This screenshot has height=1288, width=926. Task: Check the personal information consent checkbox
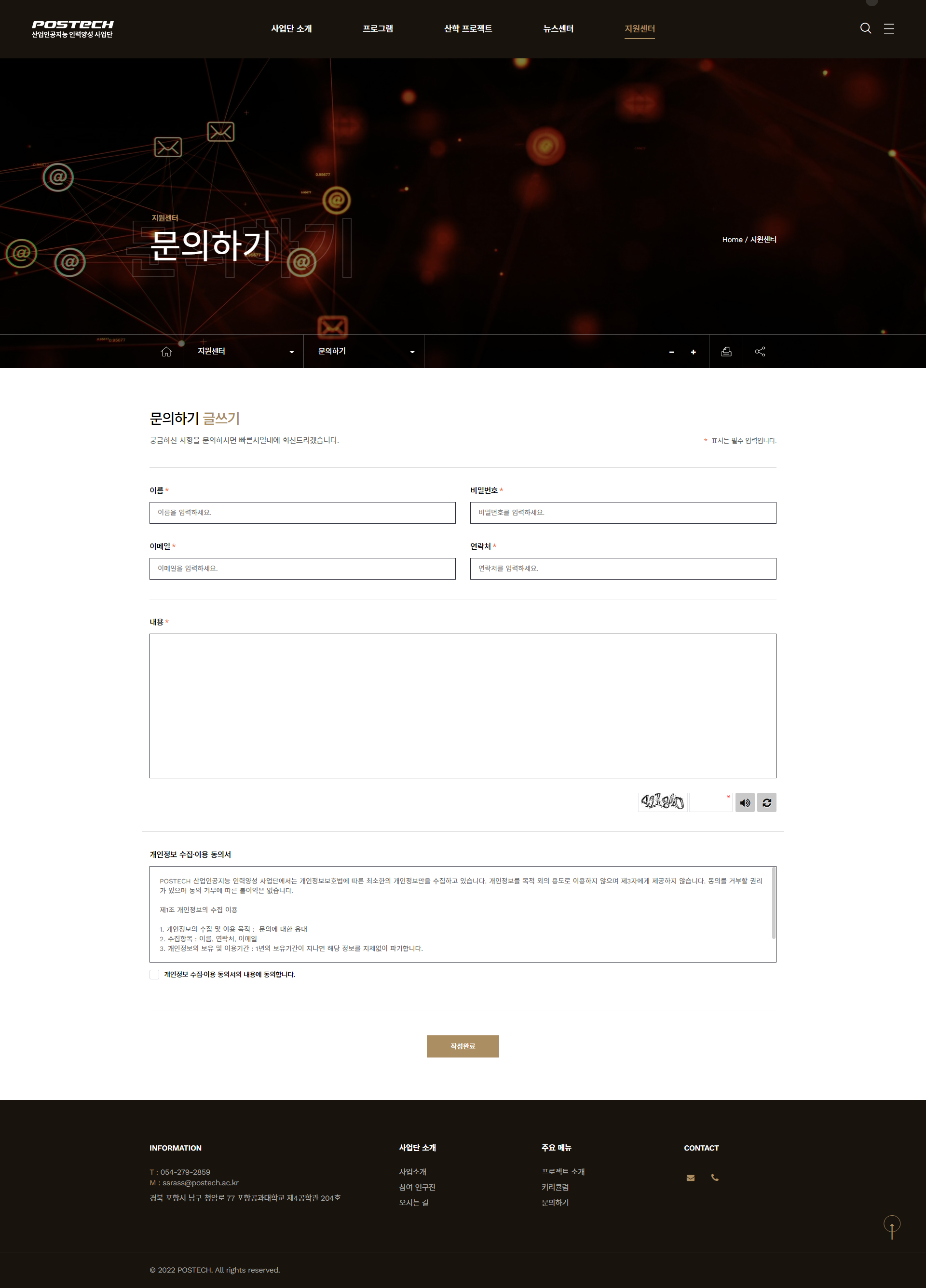[x=154, y=975]
